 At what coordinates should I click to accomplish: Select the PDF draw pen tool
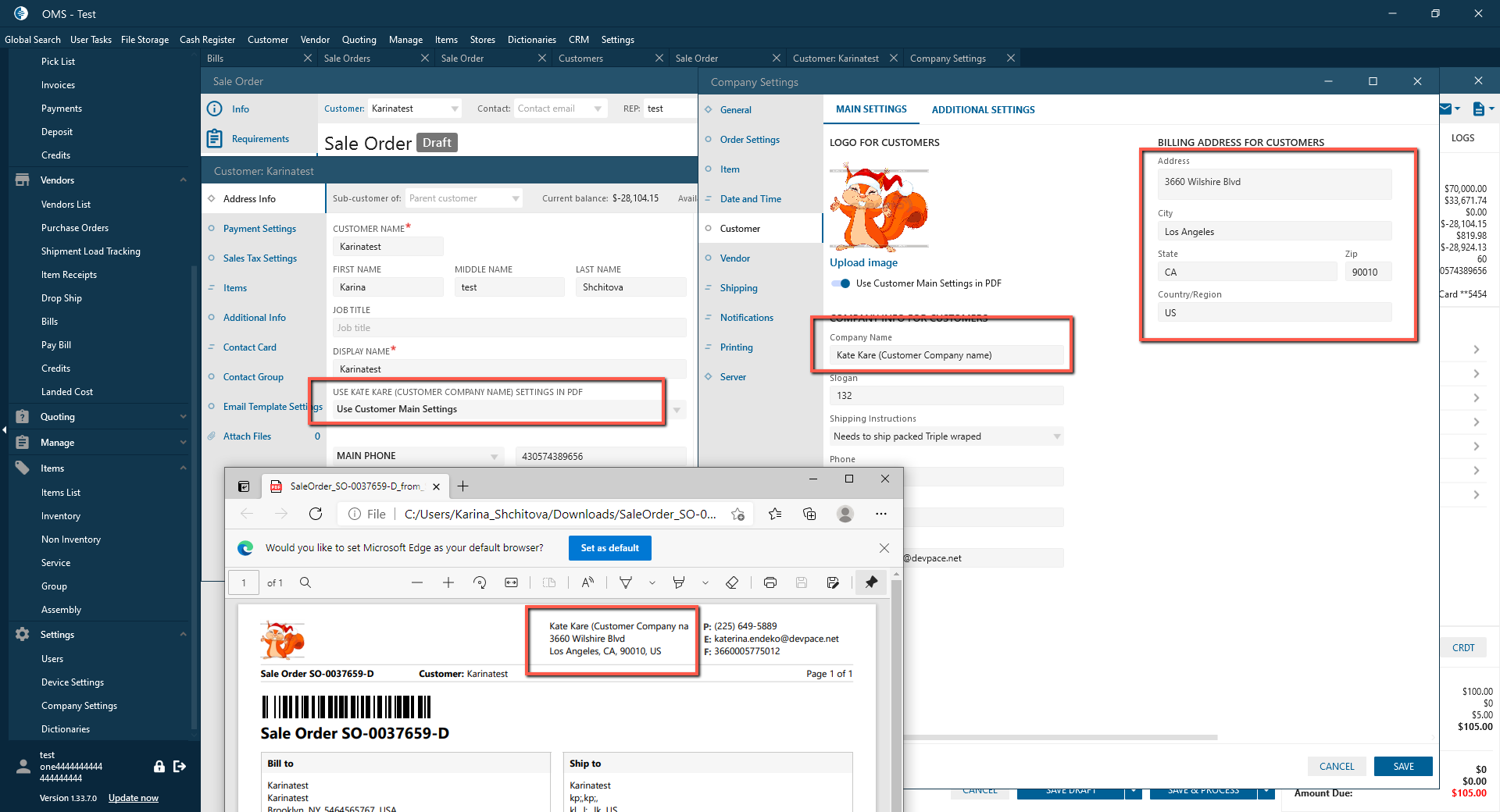[626, 582]
